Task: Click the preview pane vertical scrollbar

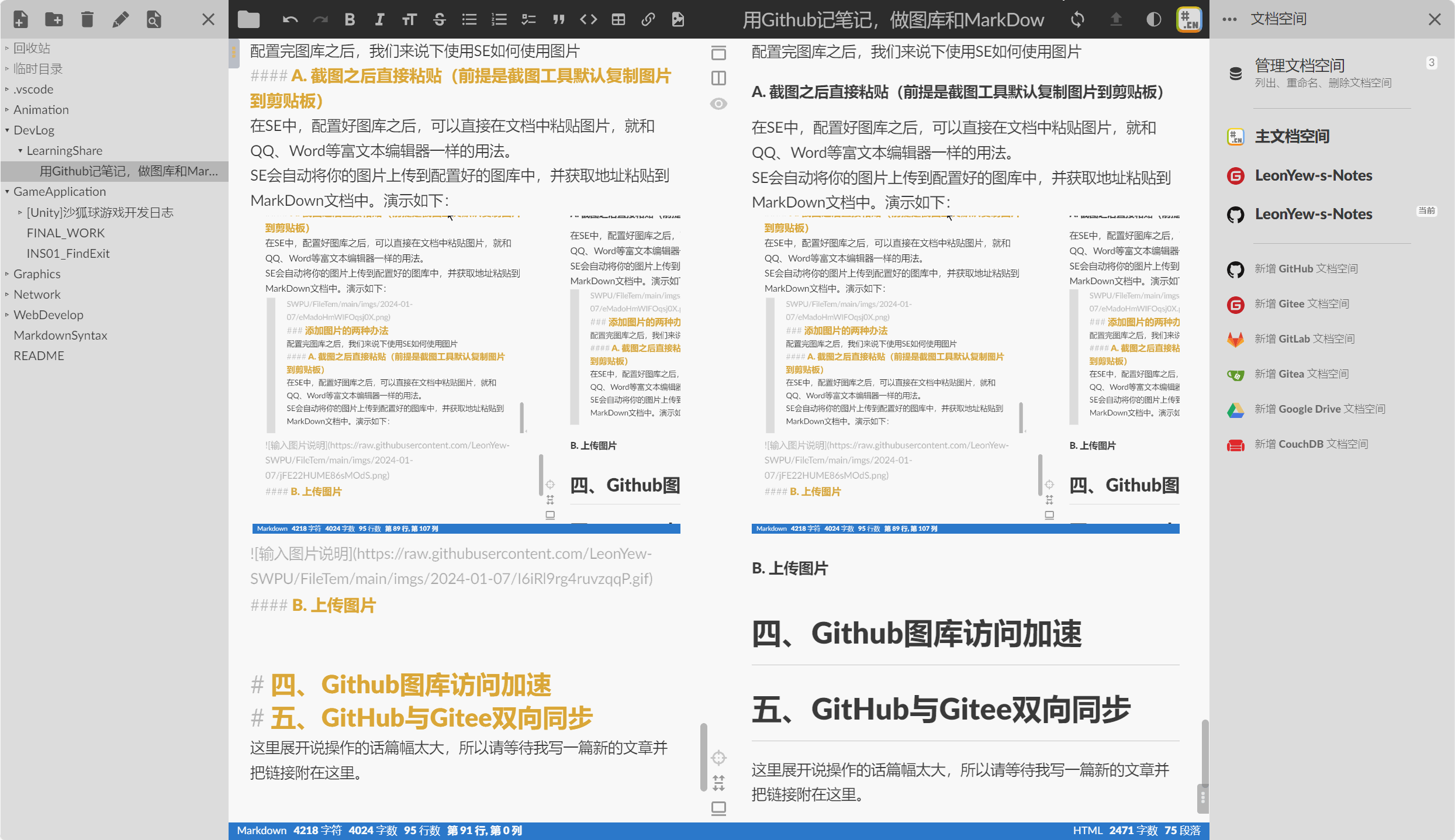Action: [x=1204, y=754]
